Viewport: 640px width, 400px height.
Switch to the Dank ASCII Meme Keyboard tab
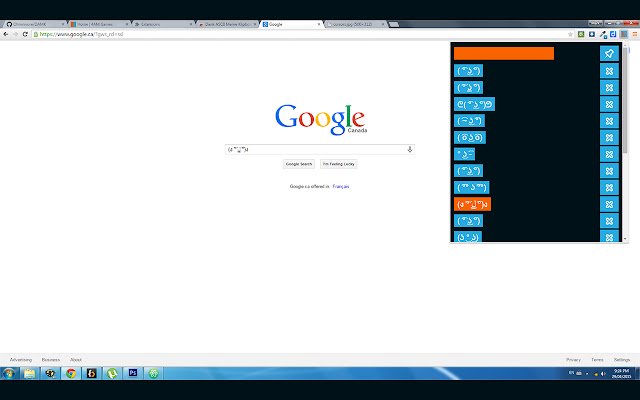click(x=227, y=24)
